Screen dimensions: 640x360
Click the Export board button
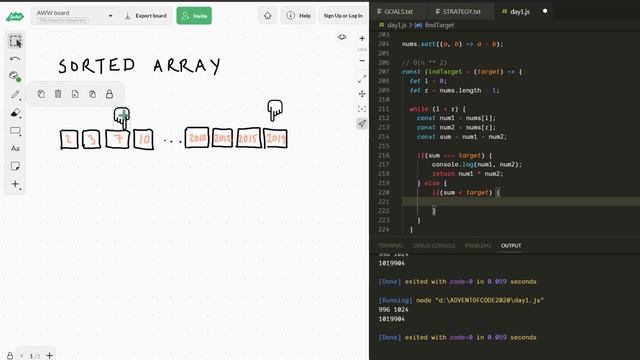coord(146,16)
